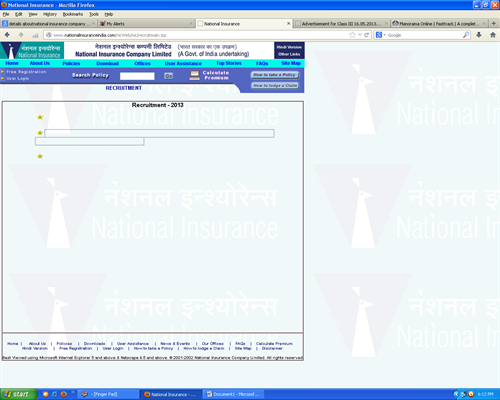Click the Windows Start button

[x=18, y=394]
